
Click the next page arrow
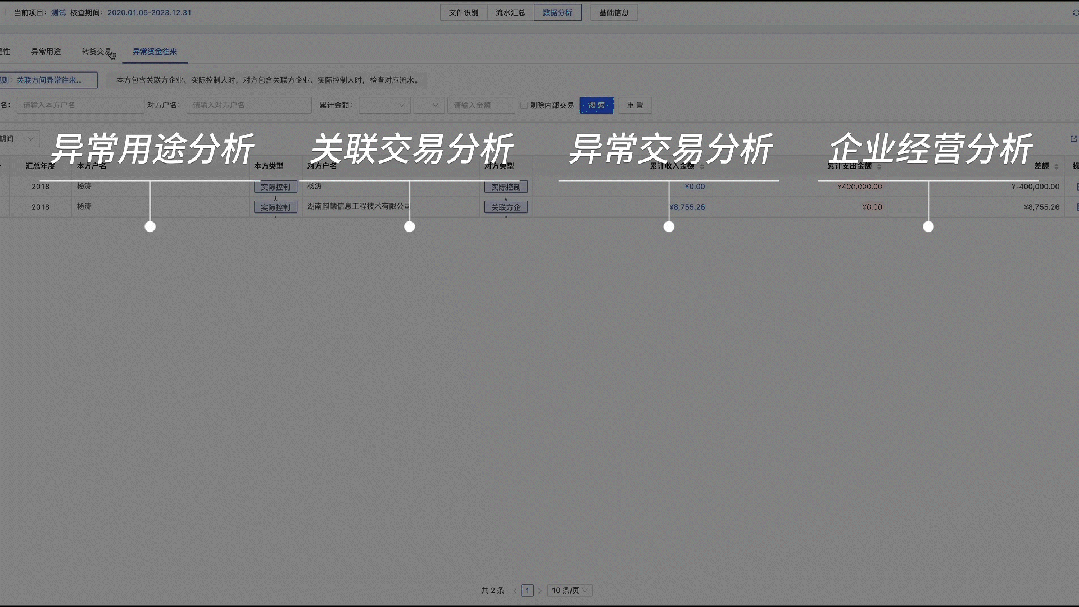(540, 590)
